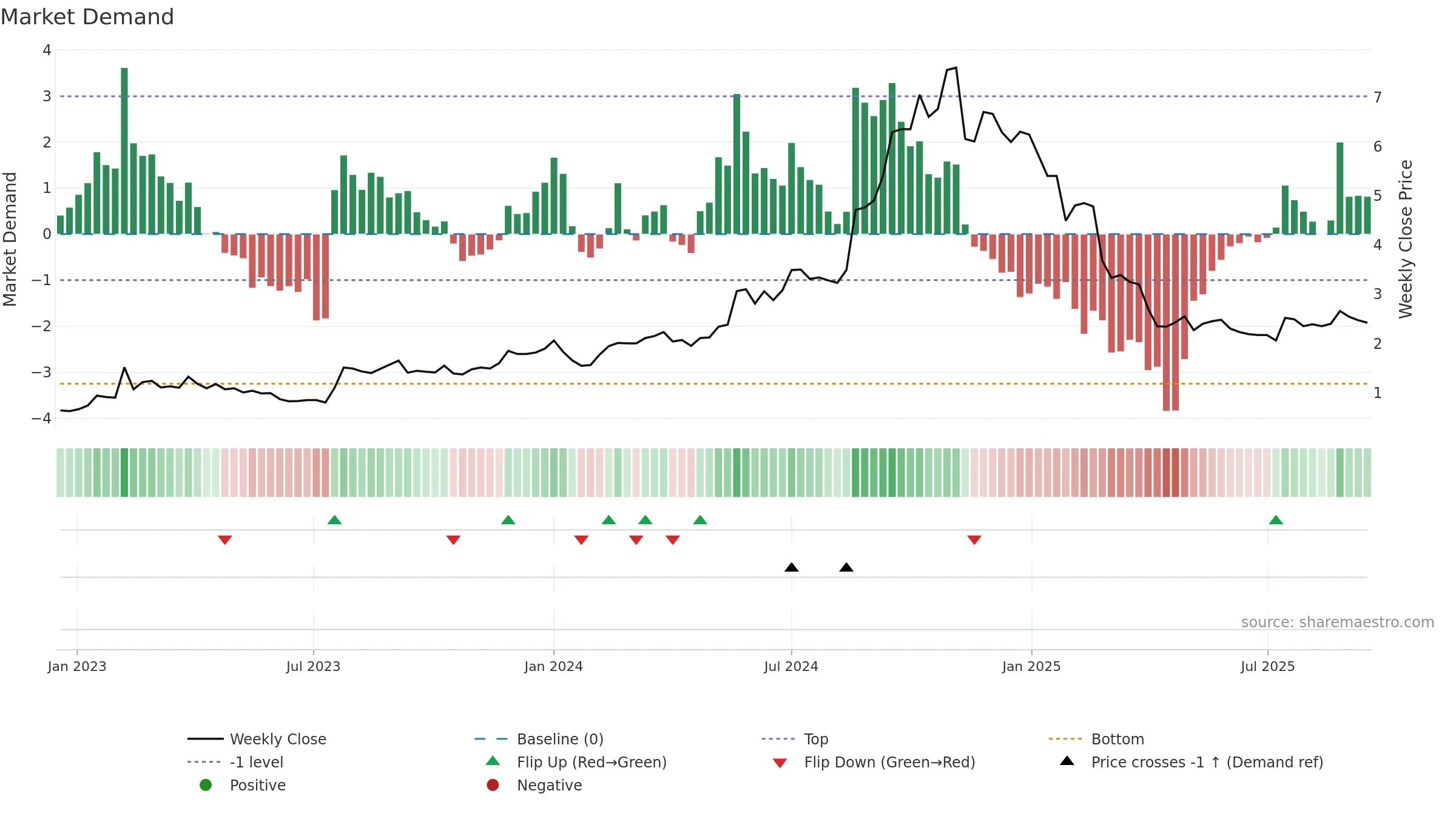Click the green Positive circle legend icon
Viewport: 1456px width, 819px height.
click(x=206, y=785)
